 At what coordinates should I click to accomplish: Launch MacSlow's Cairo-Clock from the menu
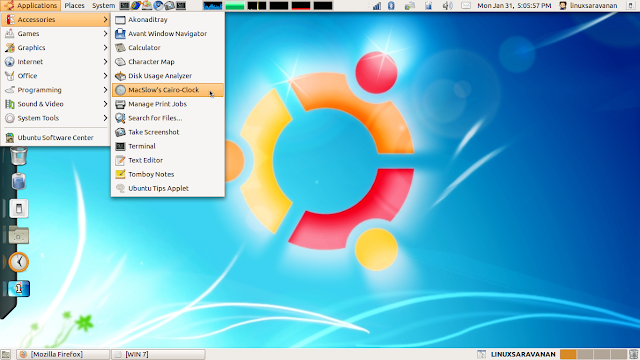(168, 90)
